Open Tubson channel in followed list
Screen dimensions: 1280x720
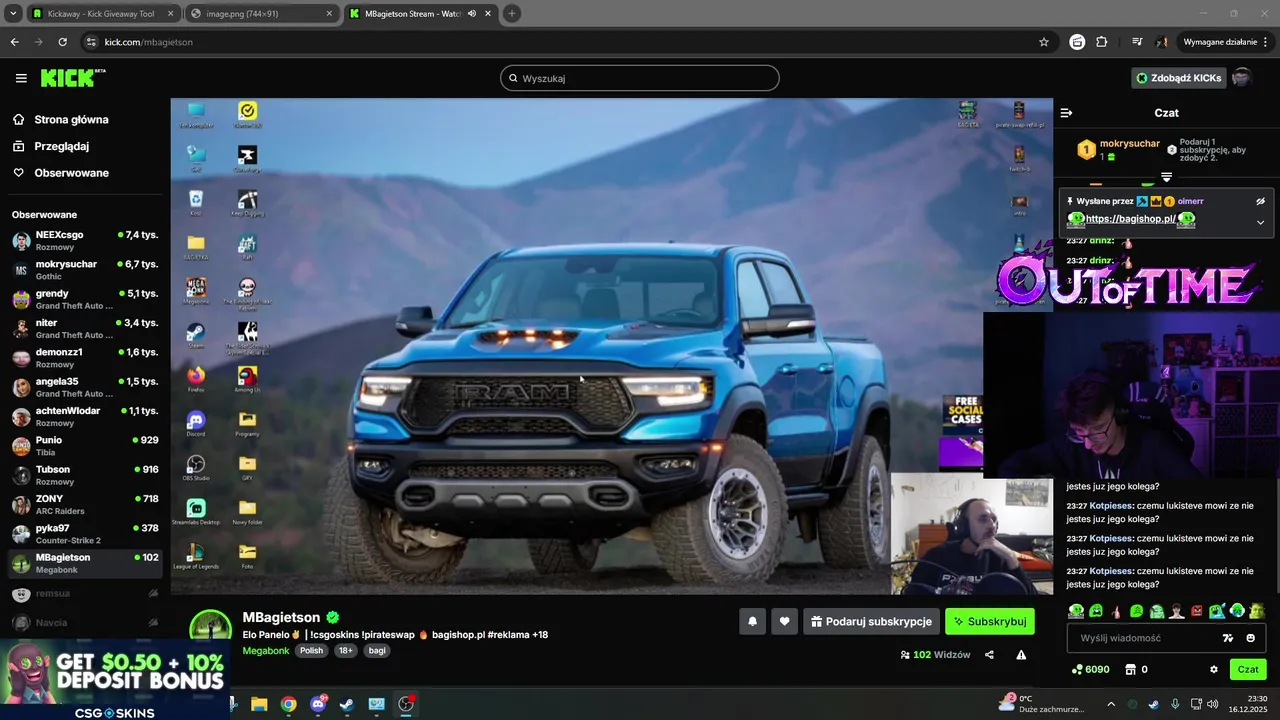(x=85, y=475)
